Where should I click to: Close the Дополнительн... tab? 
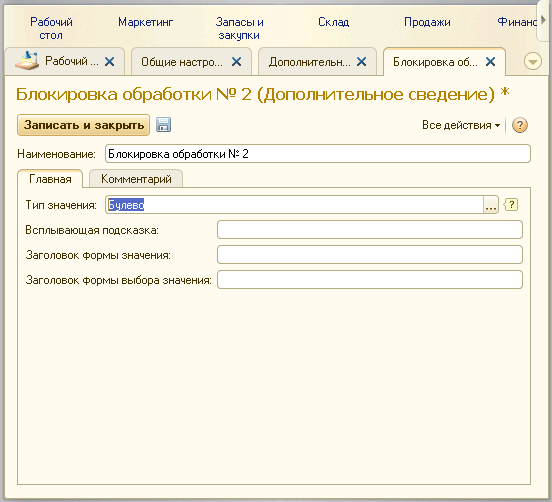tap(362, 62)
